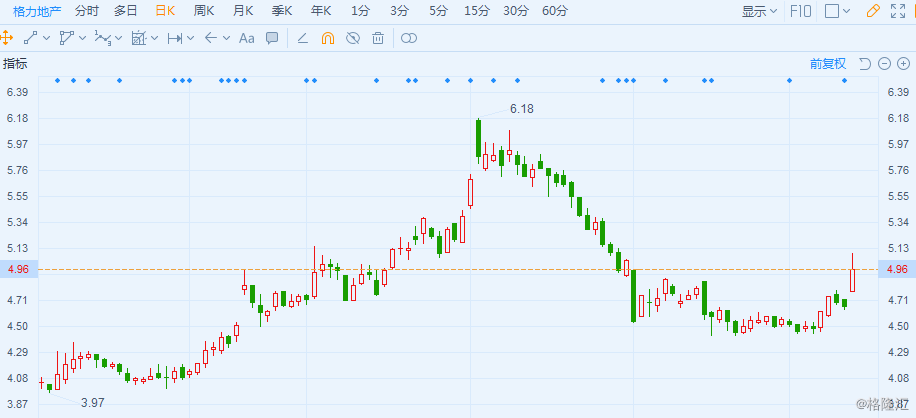This screenshot has width=916, height=418.
Task: Toggle hide drawings eye icon
Action: (x=352, y=39)
